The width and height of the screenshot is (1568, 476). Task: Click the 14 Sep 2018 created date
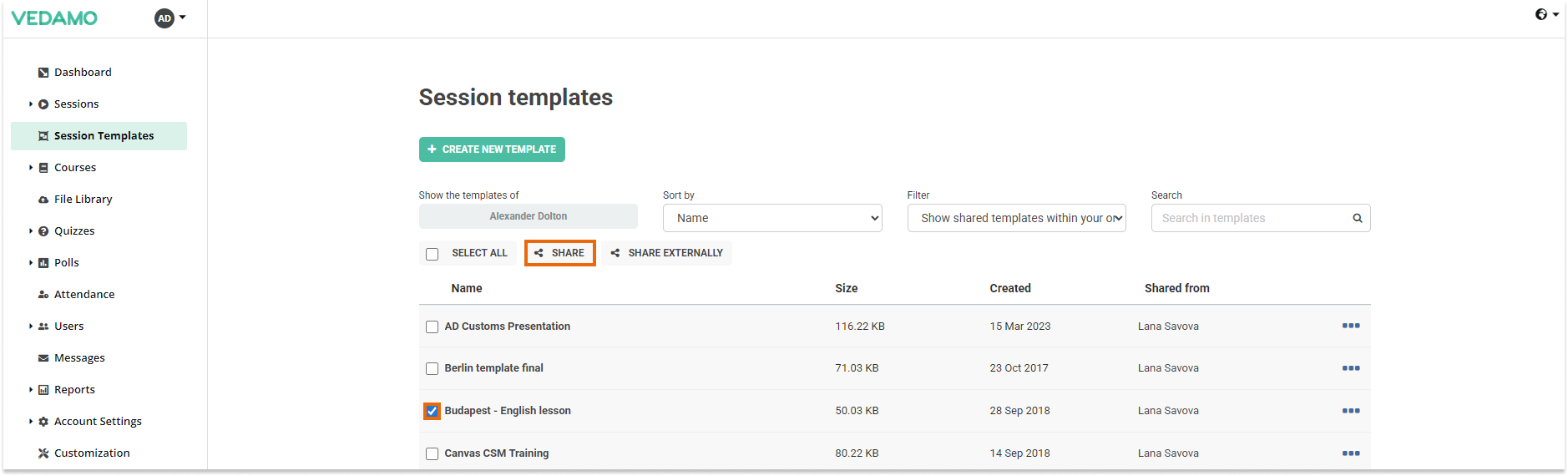[1019, 453]
